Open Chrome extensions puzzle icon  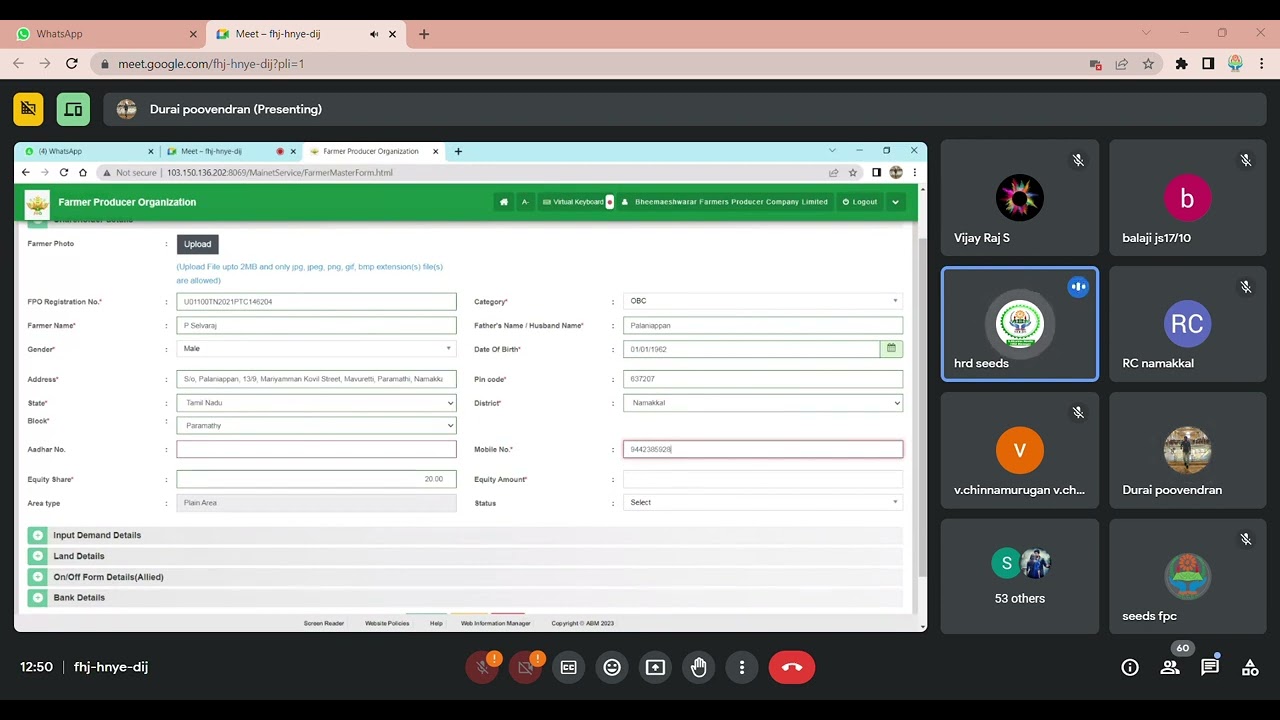[1181, 63]
